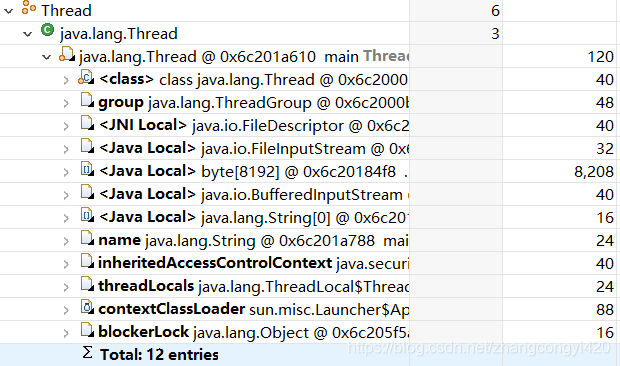Click the array icon beside byte[8192]
620x366 pixels.
(x=87, y=169)
